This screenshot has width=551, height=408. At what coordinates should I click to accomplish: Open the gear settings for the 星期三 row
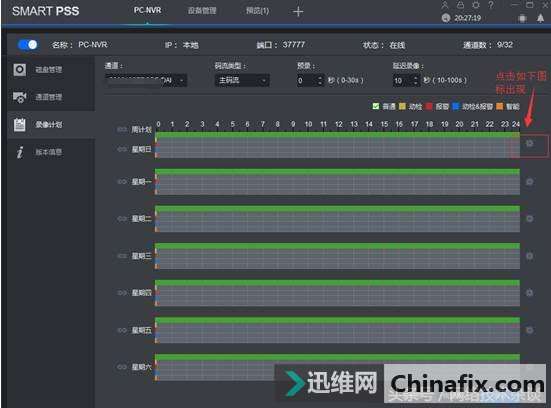pos(530,256)
